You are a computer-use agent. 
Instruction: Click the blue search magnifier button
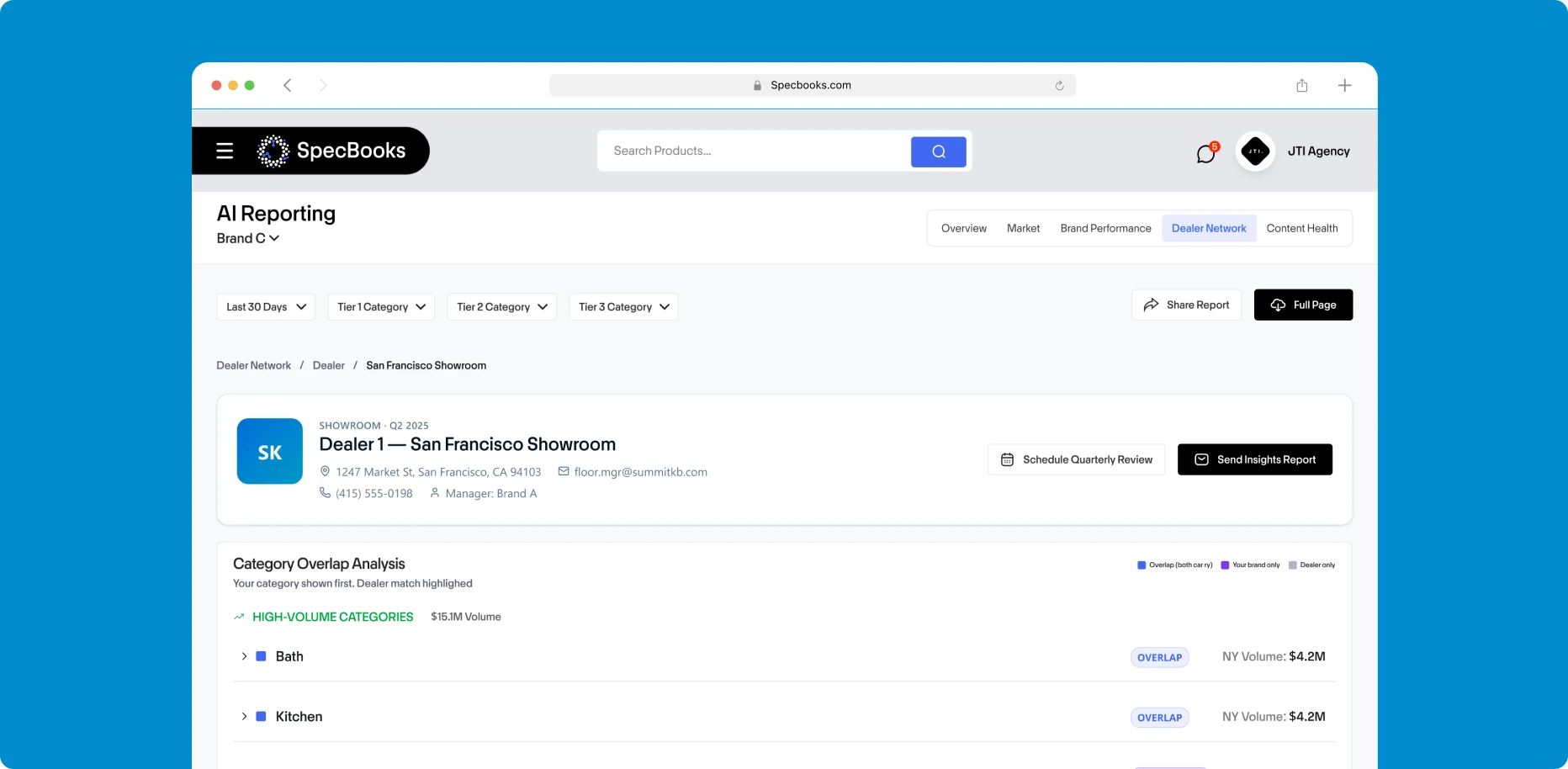[939, 151]
